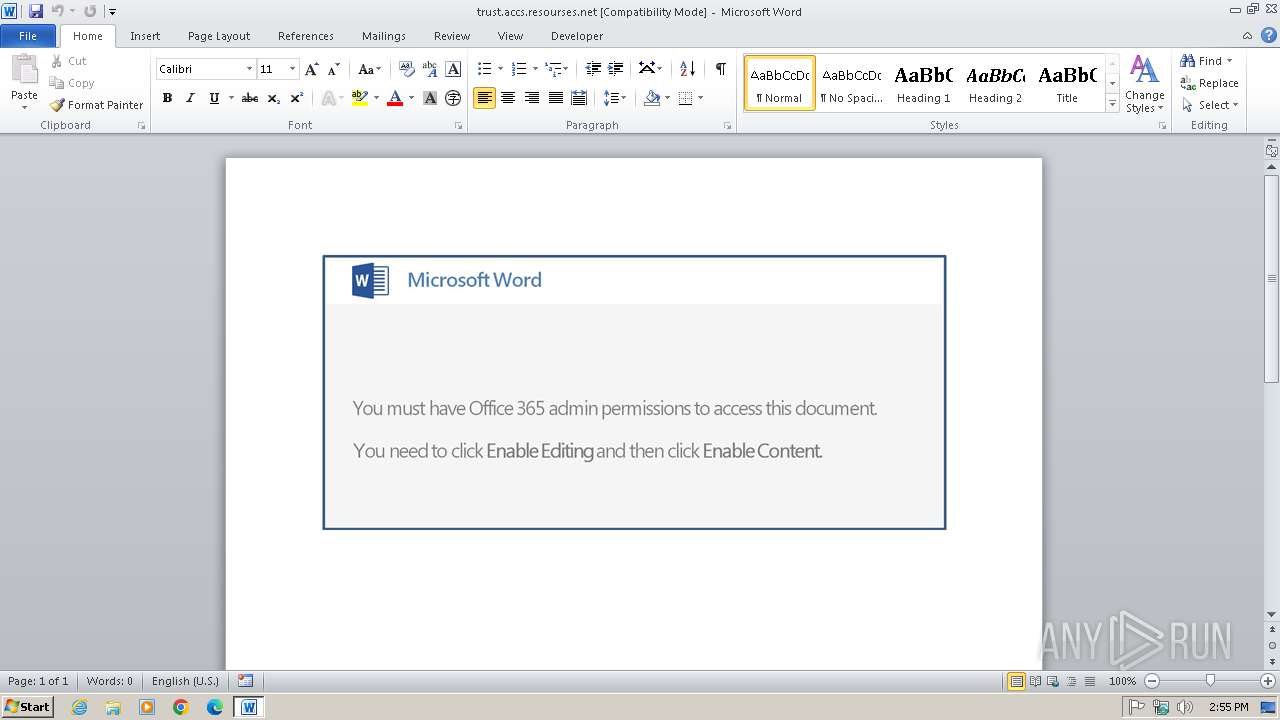The height and width of the screenshot is (720, 1280).
Task: Open the numbering list dropdown
Action: click(x=535, y=69)
